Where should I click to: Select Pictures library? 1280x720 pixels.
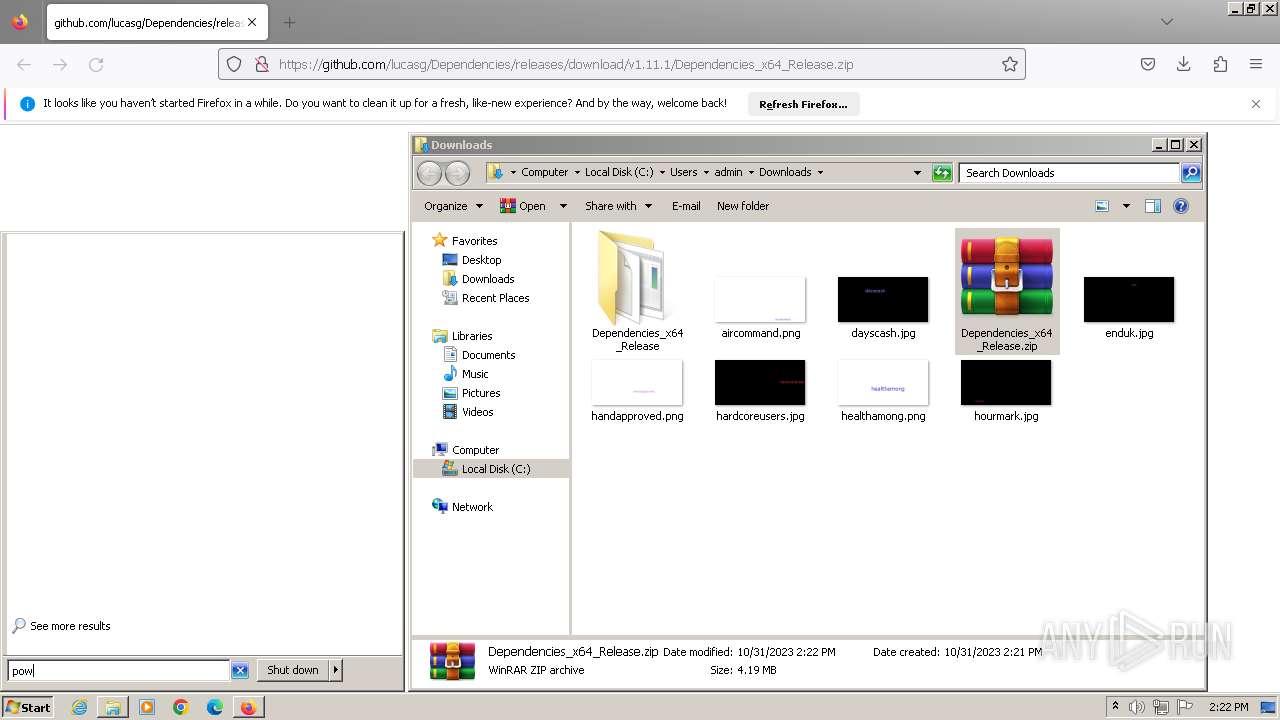point(481,393)
